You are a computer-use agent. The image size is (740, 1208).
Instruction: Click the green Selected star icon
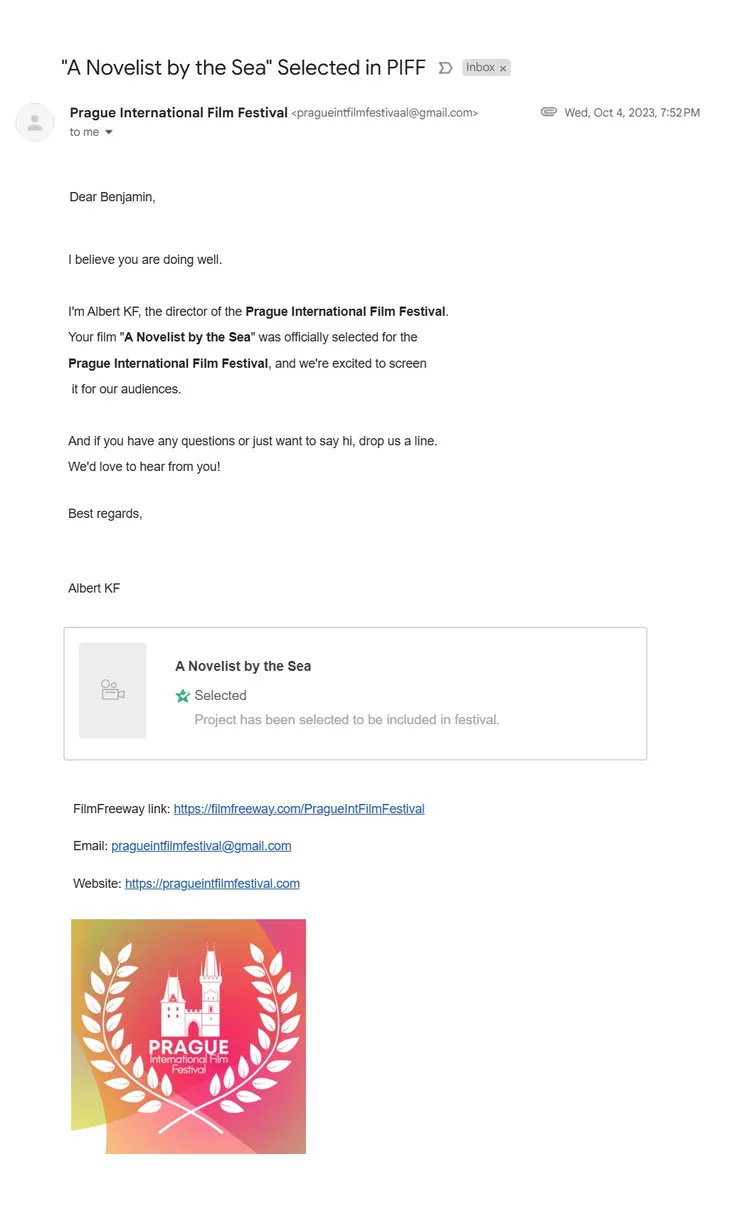click(x=183, y=696)
